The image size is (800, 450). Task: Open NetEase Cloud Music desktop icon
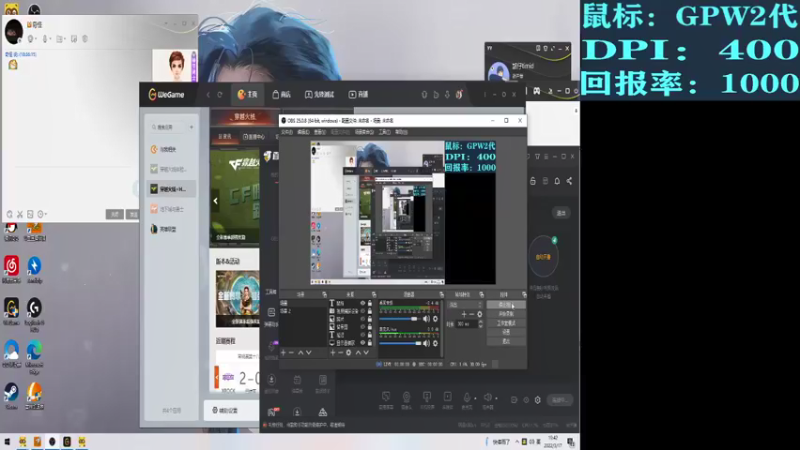pyautogui.click(x=11, y=269)
